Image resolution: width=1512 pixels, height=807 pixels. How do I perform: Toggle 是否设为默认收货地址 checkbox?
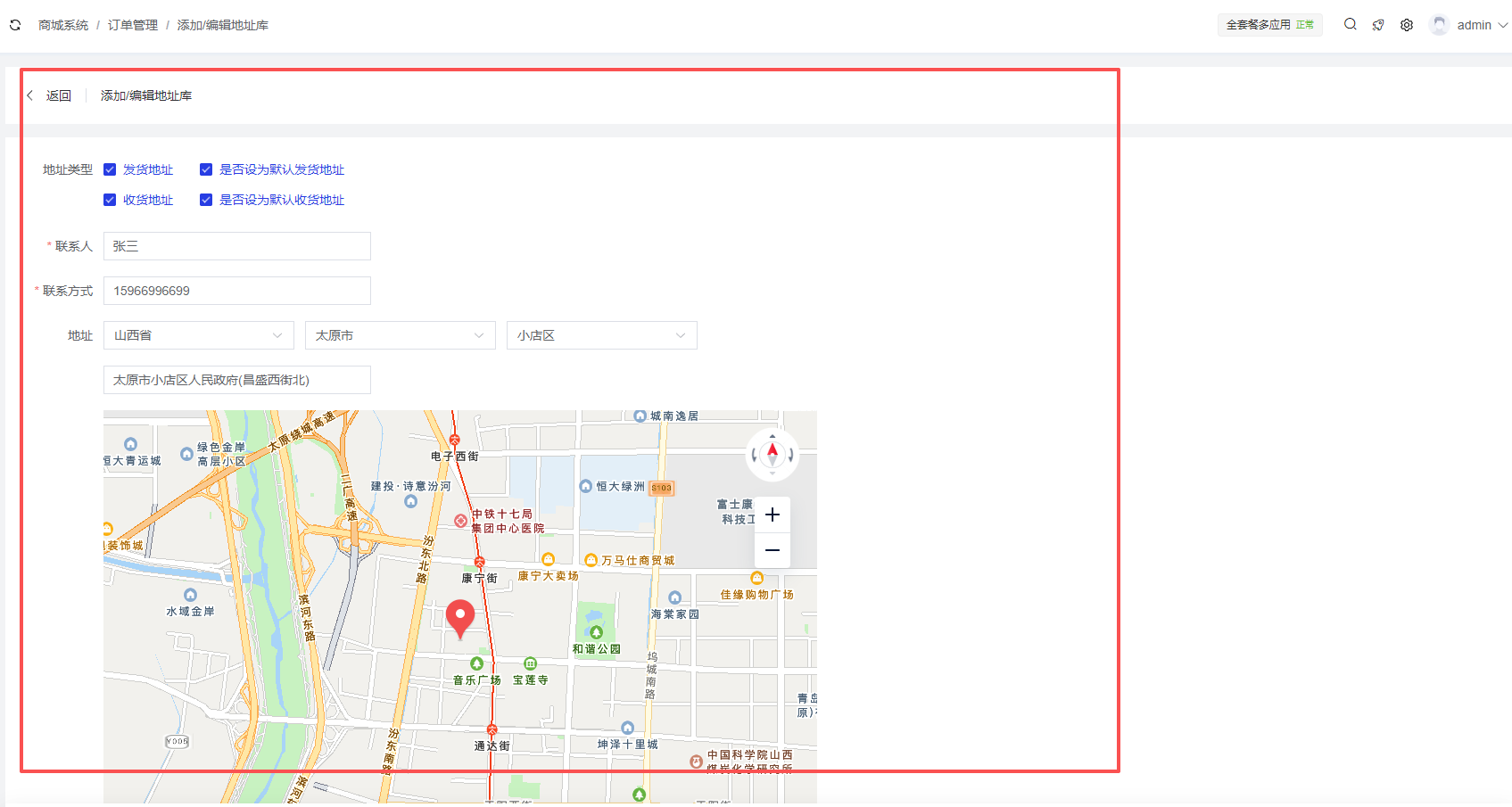click(206, 200)
